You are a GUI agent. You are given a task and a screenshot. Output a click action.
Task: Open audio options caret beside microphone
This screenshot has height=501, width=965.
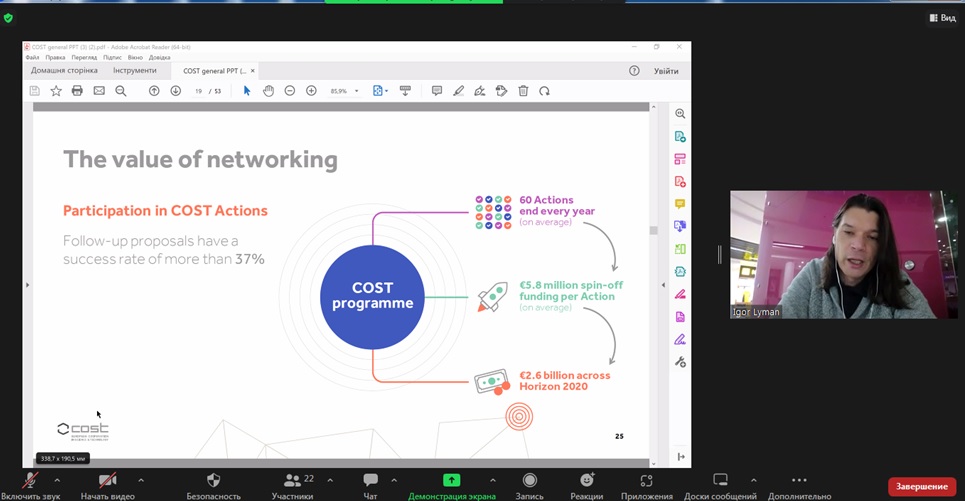pos(57,480)
